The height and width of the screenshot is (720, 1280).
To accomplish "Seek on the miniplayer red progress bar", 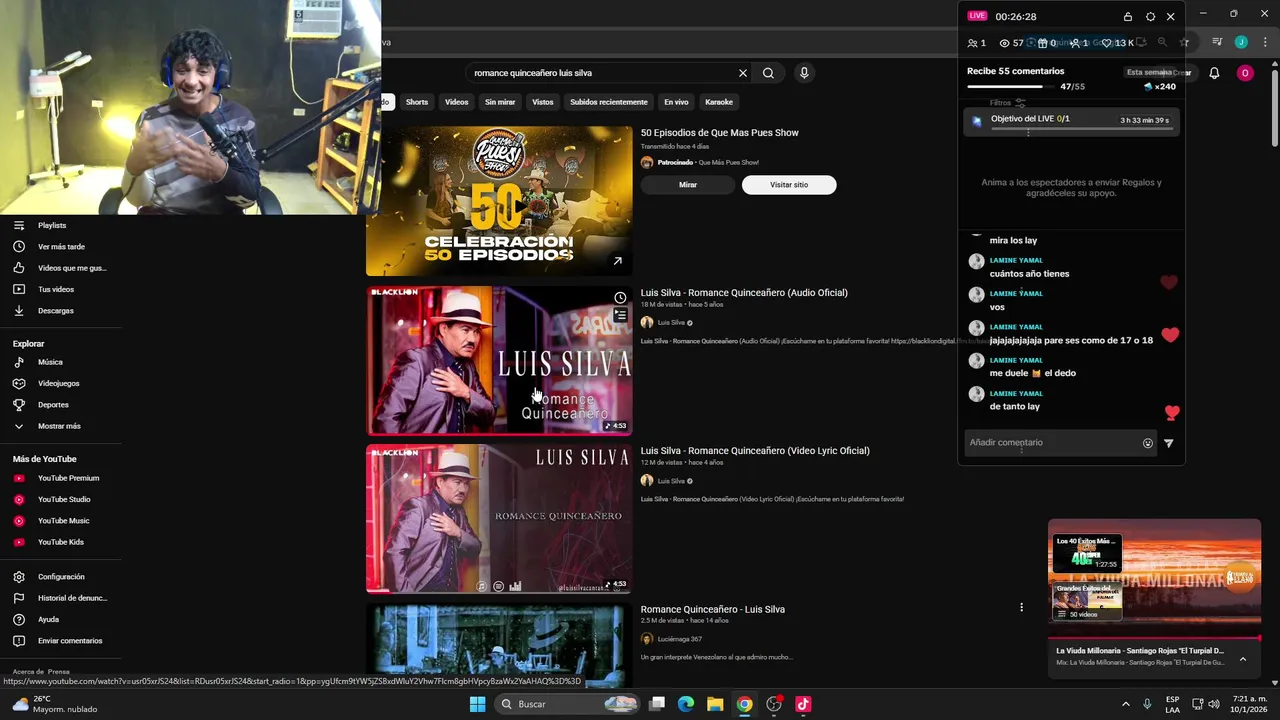I will point(1154,638).
